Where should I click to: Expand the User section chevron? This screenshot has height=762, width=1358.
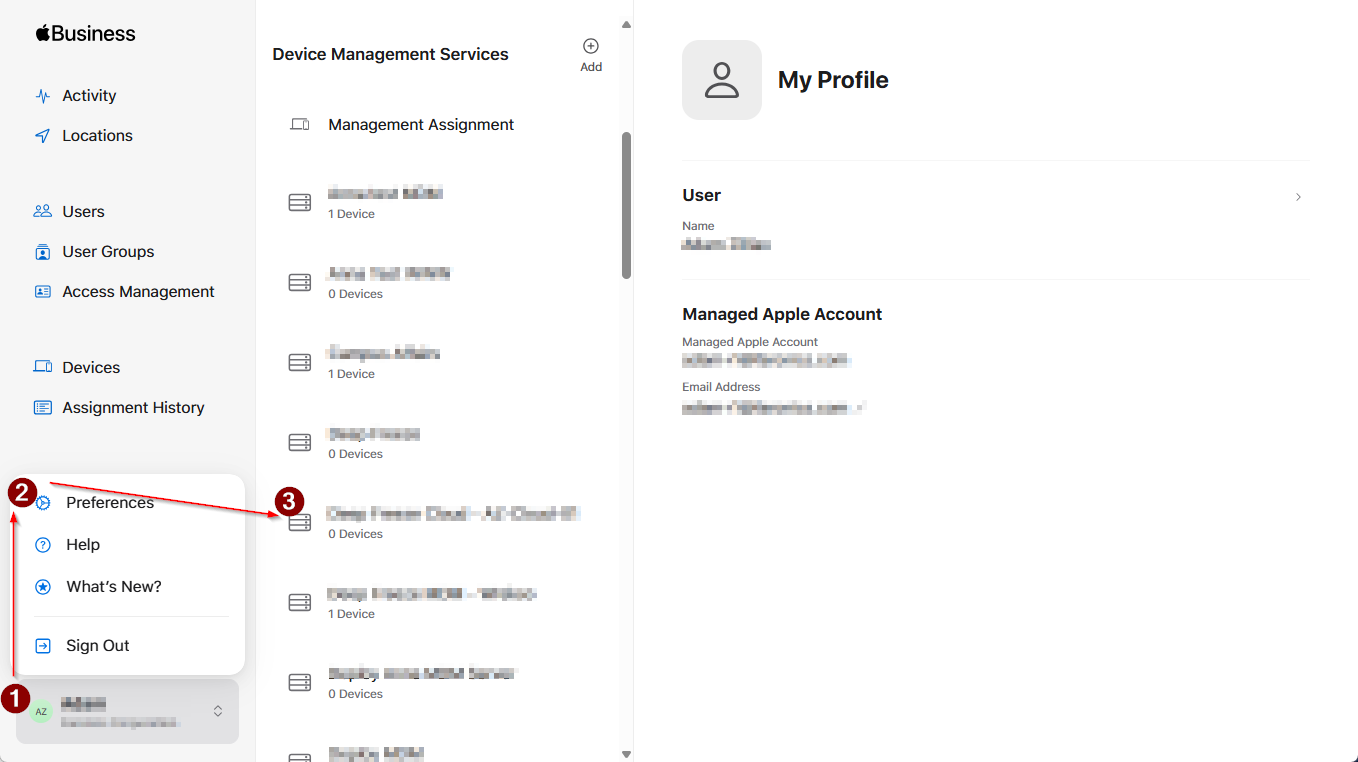1298,197
